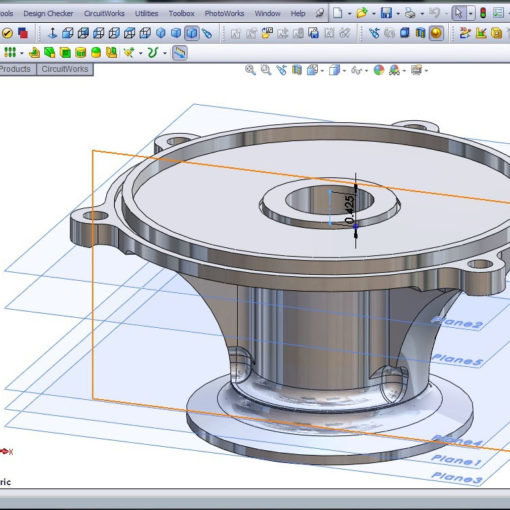Switch to the Front standard view
The image size is (510, 510).
(x=68, y=33)
